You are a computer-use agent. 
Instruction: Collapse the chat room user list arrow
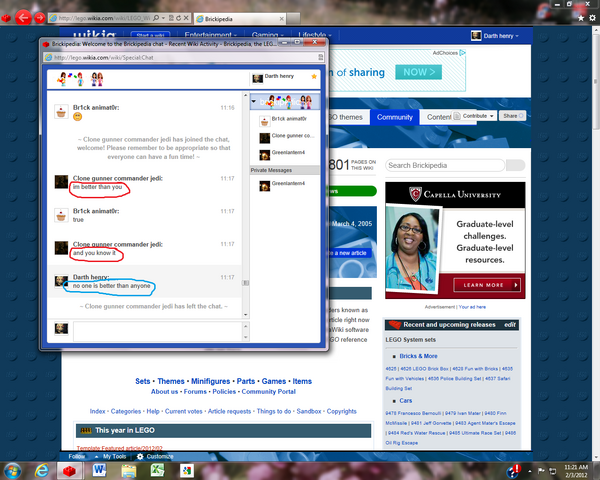pos(253,102)
